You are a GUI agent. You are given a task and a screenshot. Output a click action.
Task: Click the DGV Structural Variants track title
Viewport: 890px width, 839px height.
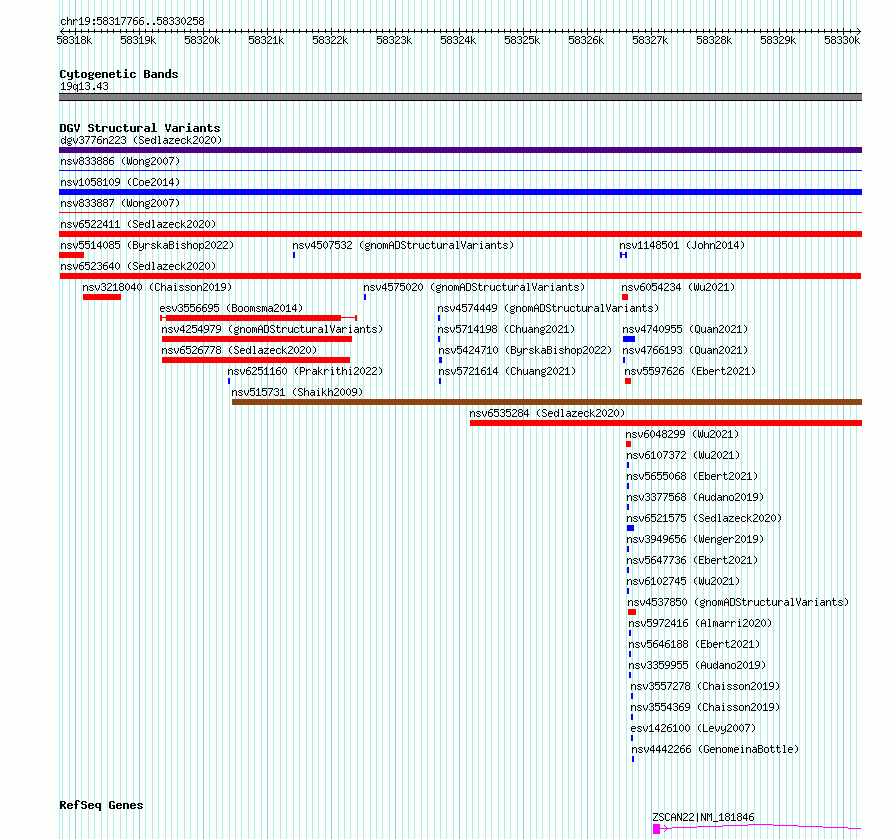click(x=140, y=128)
